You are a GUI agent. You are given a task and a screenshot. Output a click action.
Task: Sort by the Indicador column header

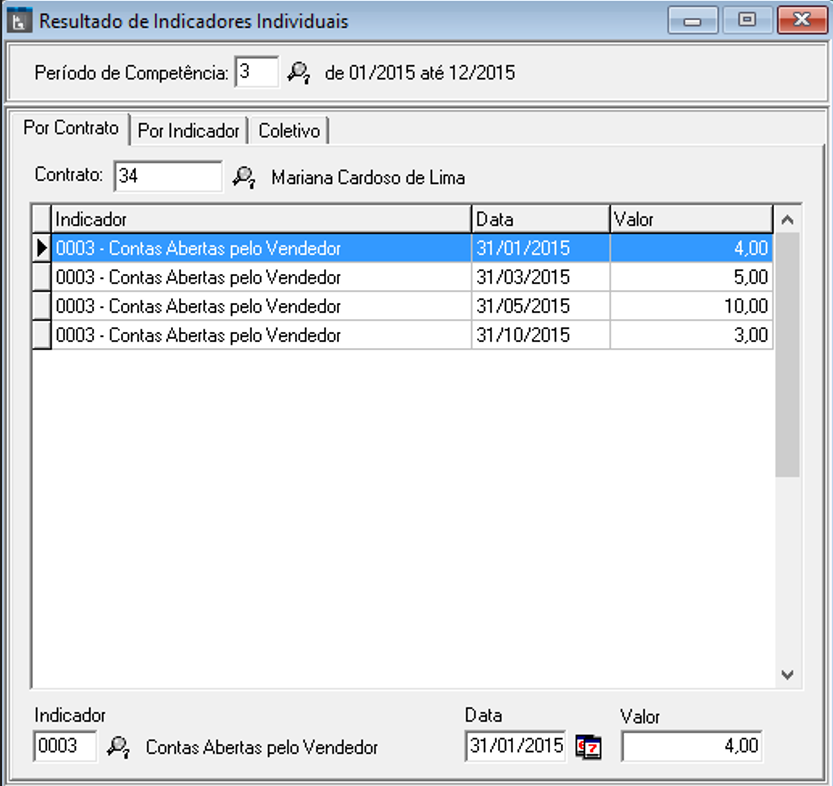[260, 218]
